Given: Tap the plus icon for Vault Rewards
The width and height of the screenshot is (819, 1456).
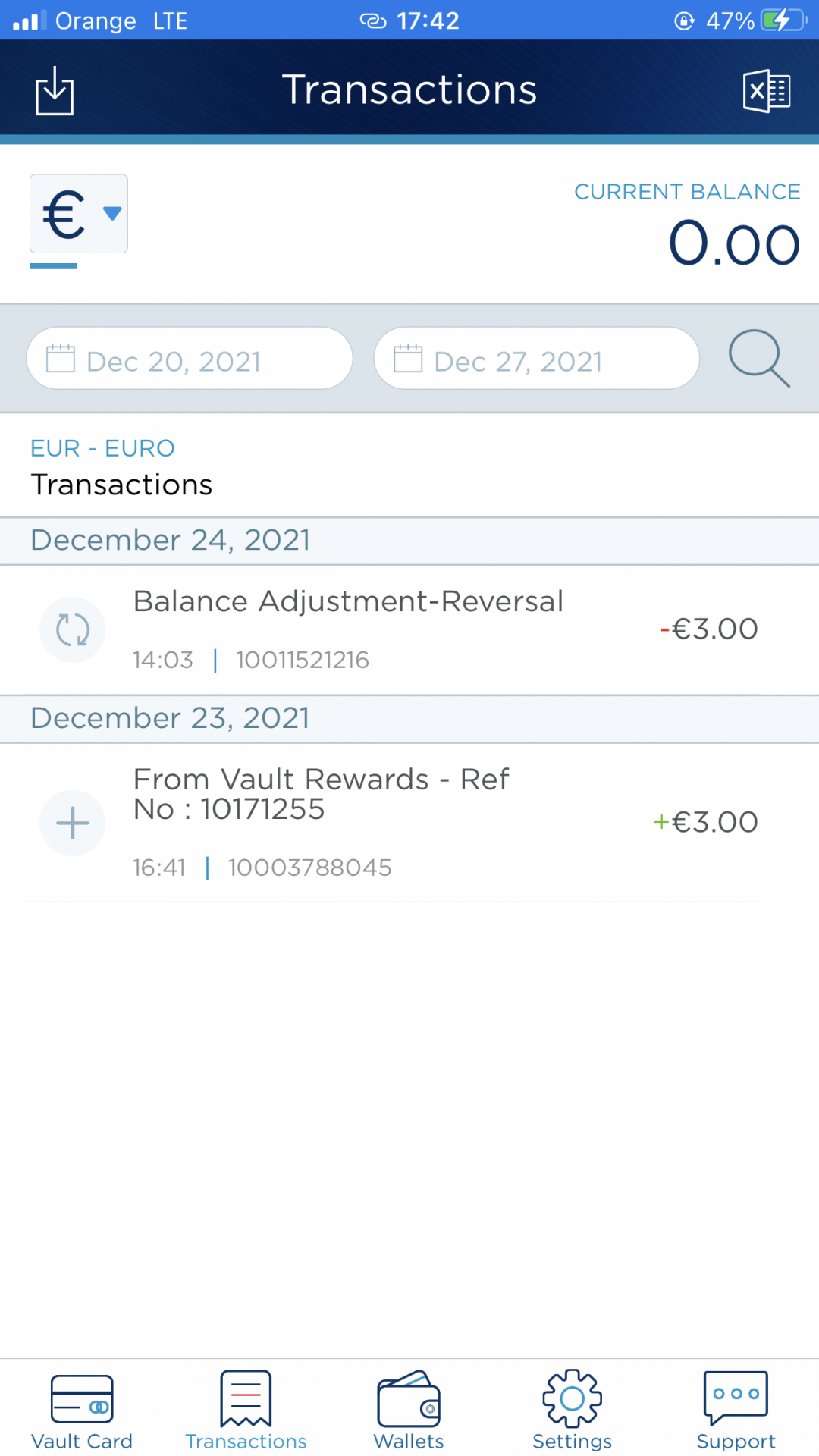Looking at the screenshot, I should (x=73, y=823).
